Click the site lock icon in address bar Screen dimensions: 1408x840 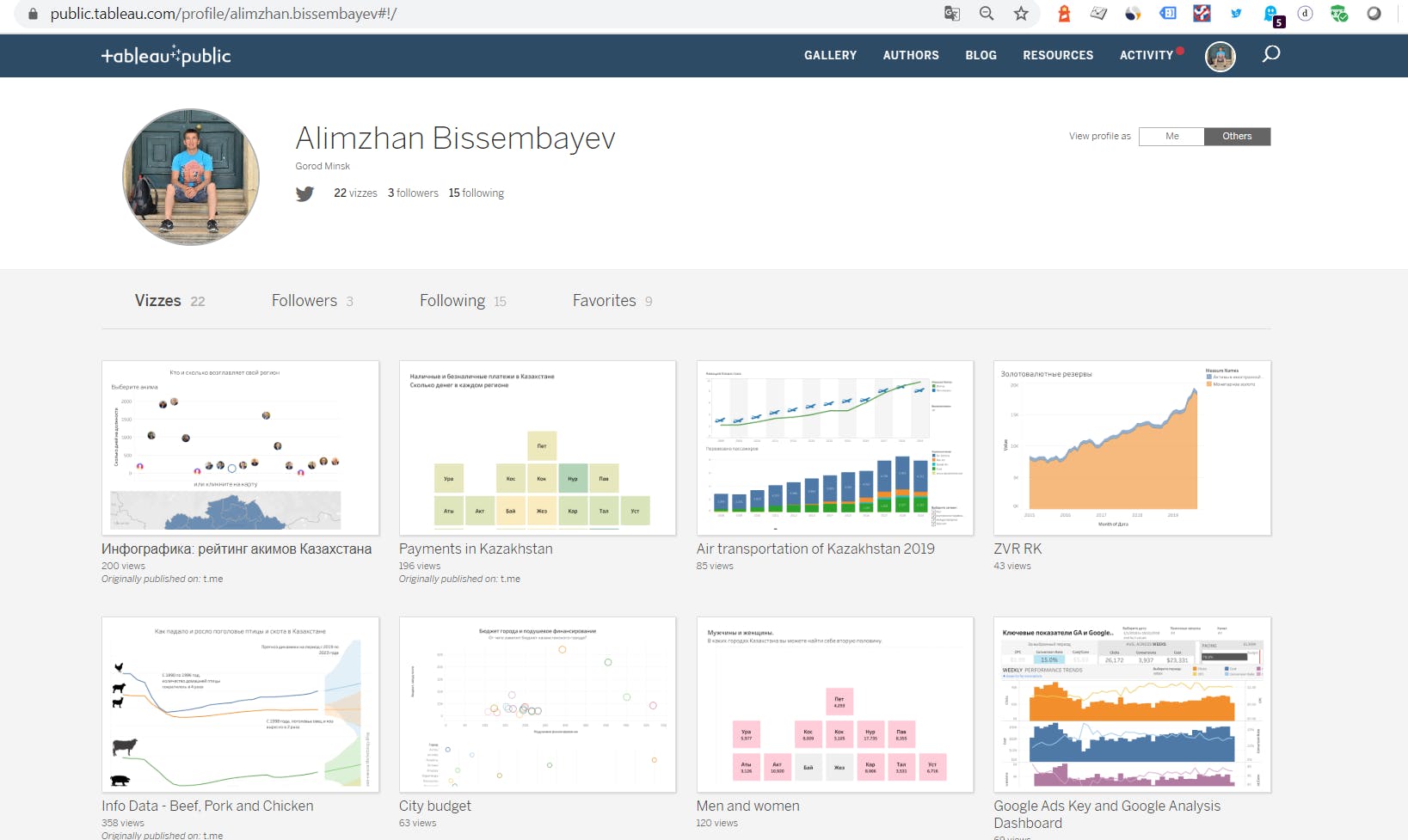pos(33,14)
